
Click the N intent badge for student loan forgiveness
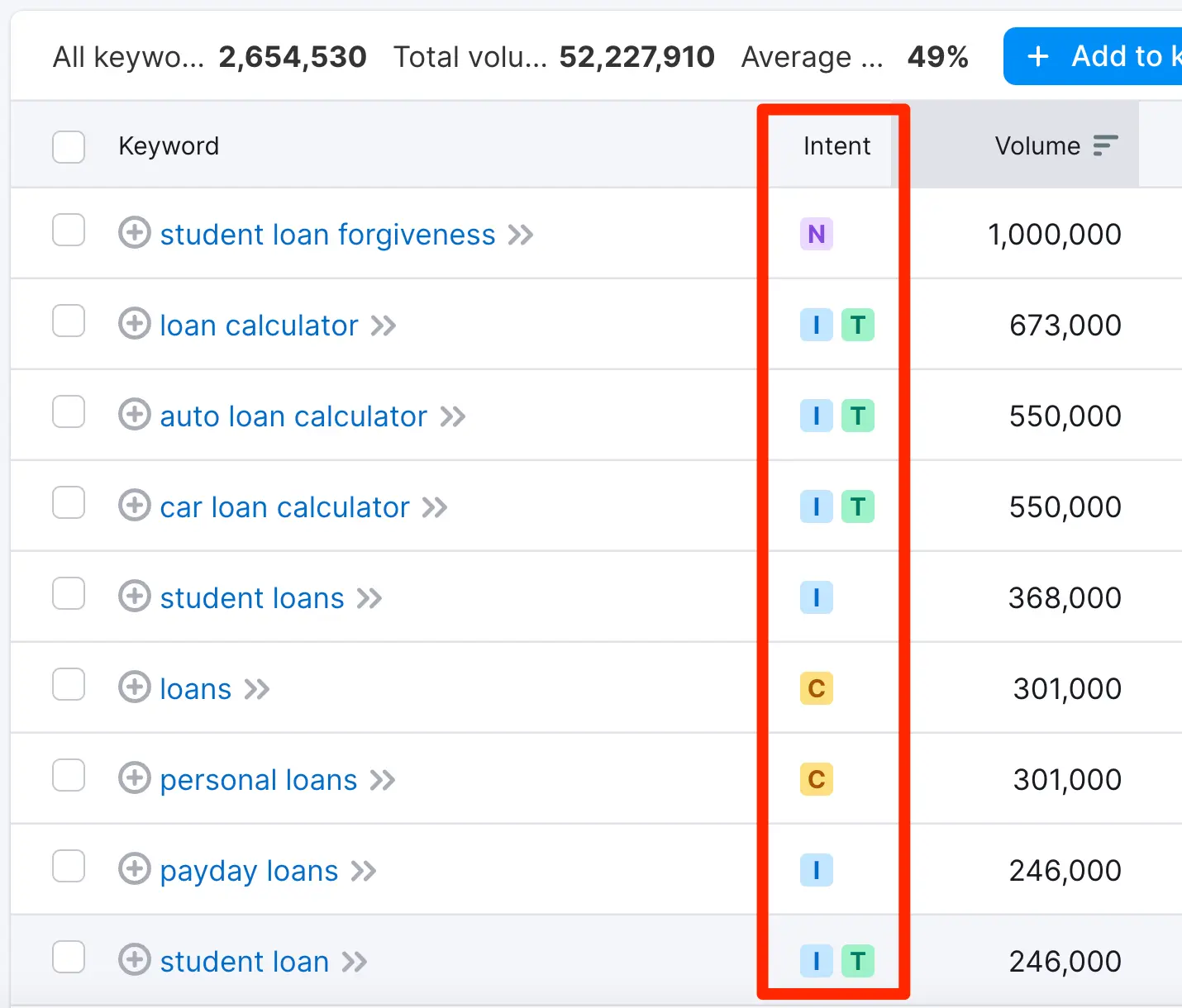816,235
